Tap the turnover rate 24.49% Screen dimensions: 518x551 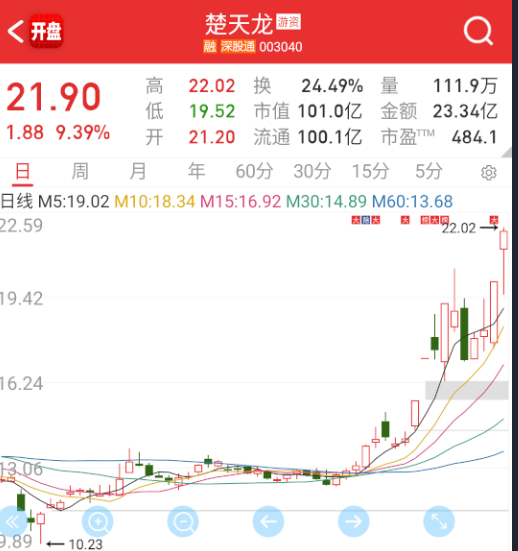pos(332,86)
